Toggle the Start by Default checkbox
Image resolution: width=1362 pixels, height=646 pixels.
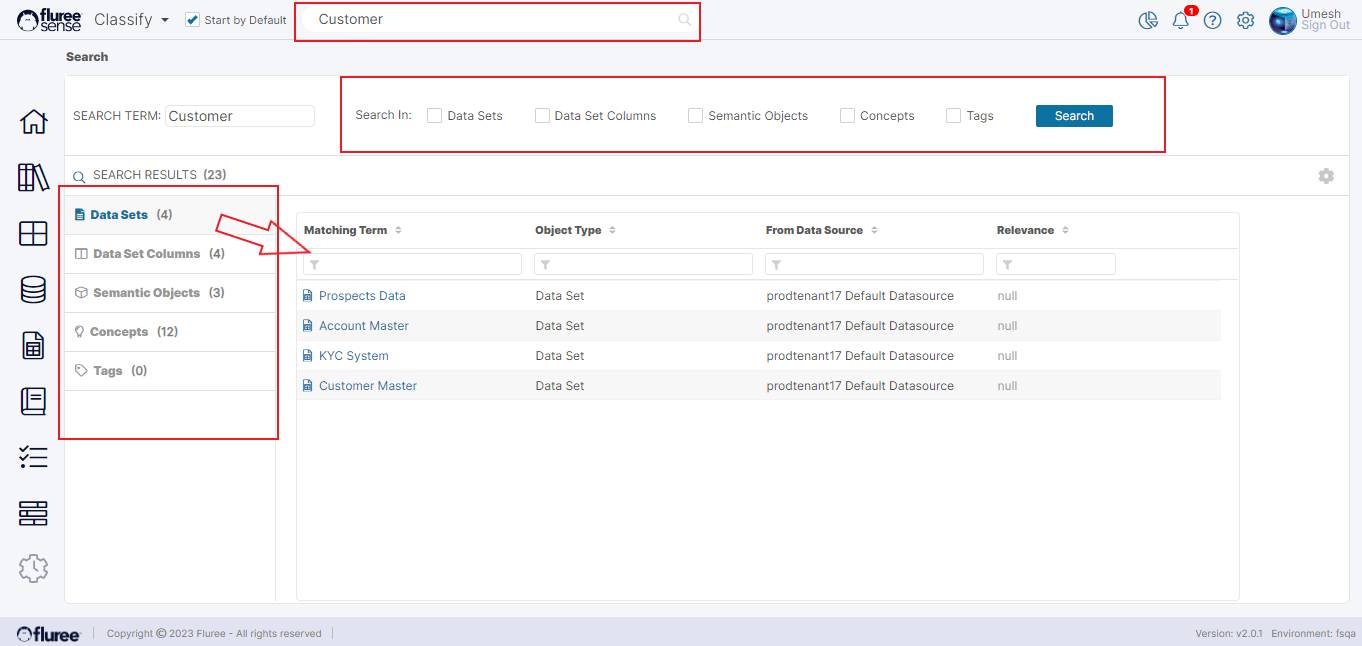193,20
